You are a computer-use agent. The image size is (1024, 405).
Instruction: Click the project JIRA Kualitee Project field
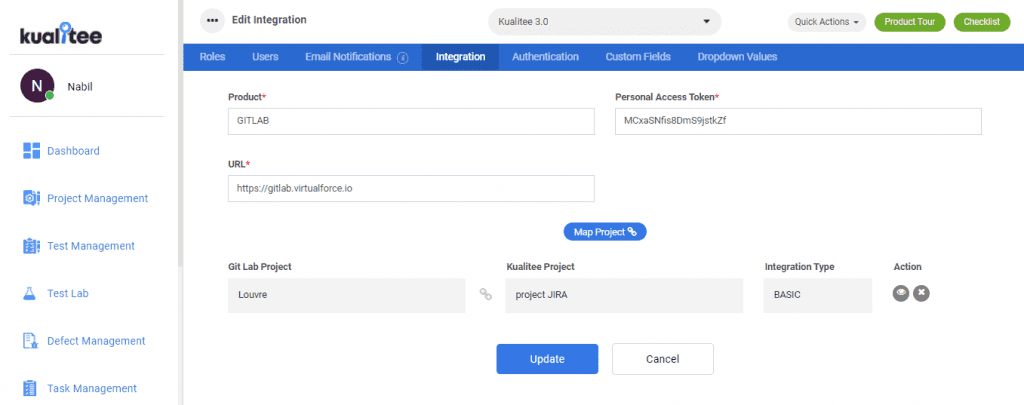click(624, 295)
